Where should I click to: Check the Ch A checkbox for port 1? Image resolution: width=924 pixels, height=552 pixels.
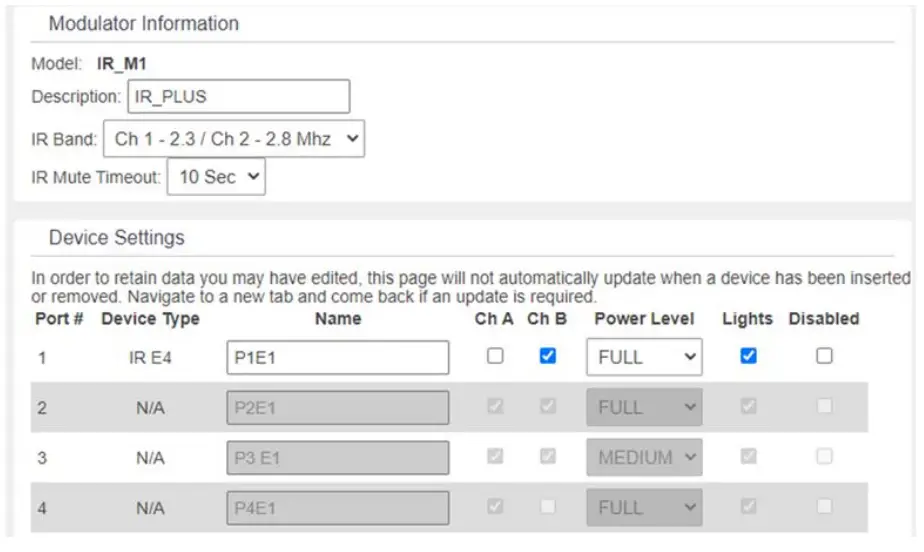click(495, 356)
